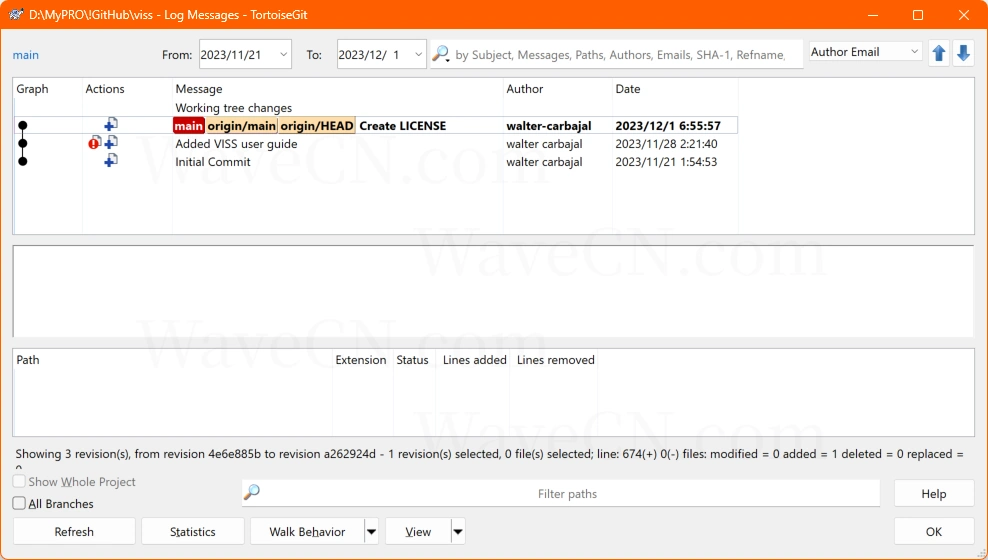Click the red modified icon on VISS user guide row
The width and height of the screenshot is (988, 560).
tap(95, 143)
